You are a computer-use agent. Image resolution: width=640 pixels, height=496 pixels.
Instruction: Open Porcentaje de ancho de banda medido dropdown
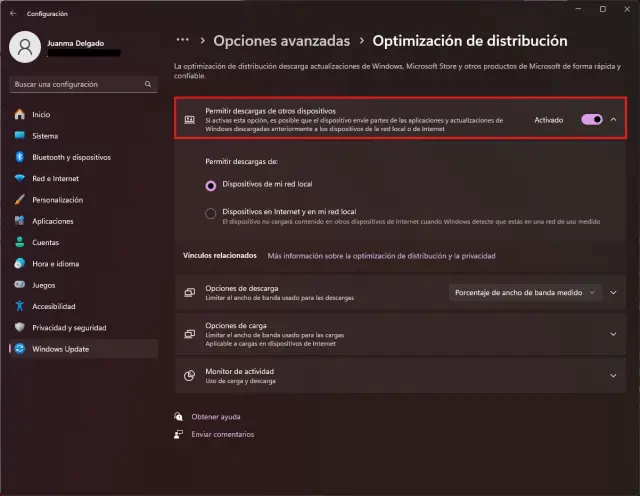(x=524, y=292)
